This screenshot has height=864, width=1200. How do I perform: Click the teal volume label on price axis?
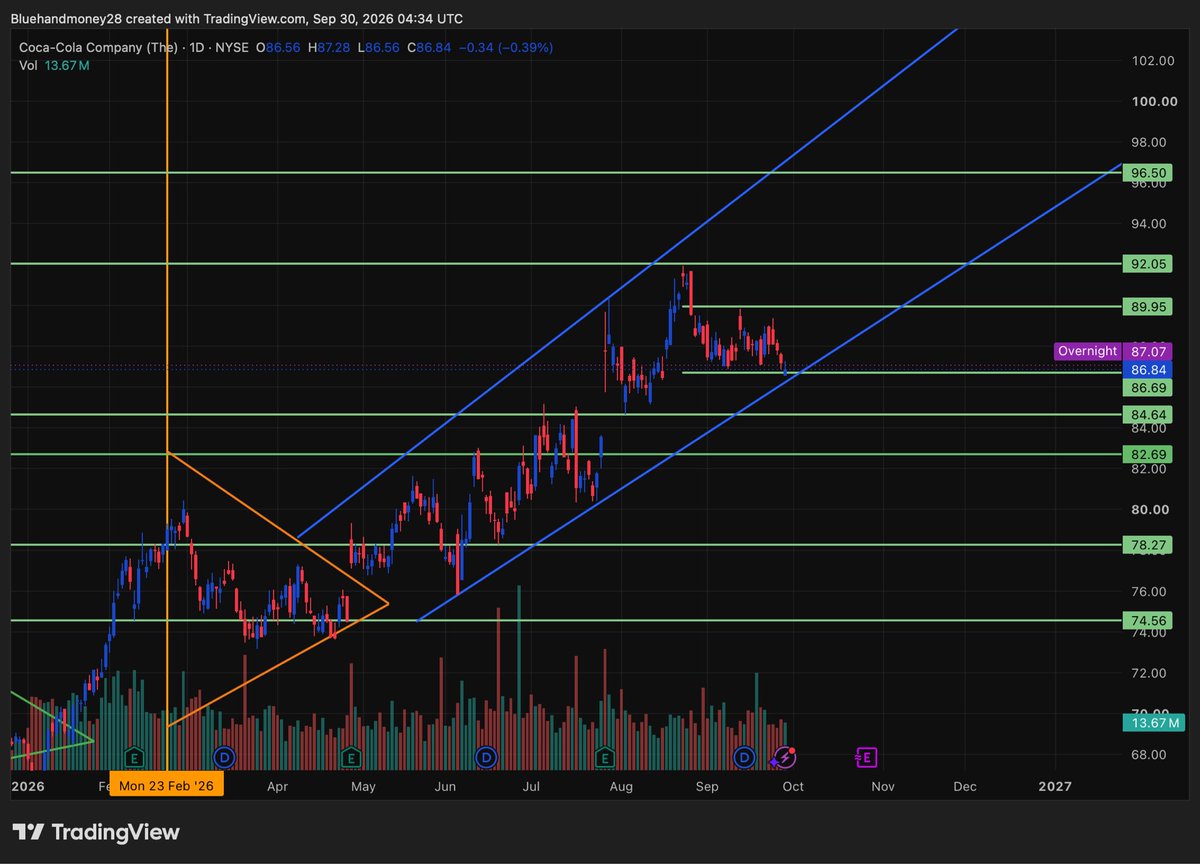1153,722
